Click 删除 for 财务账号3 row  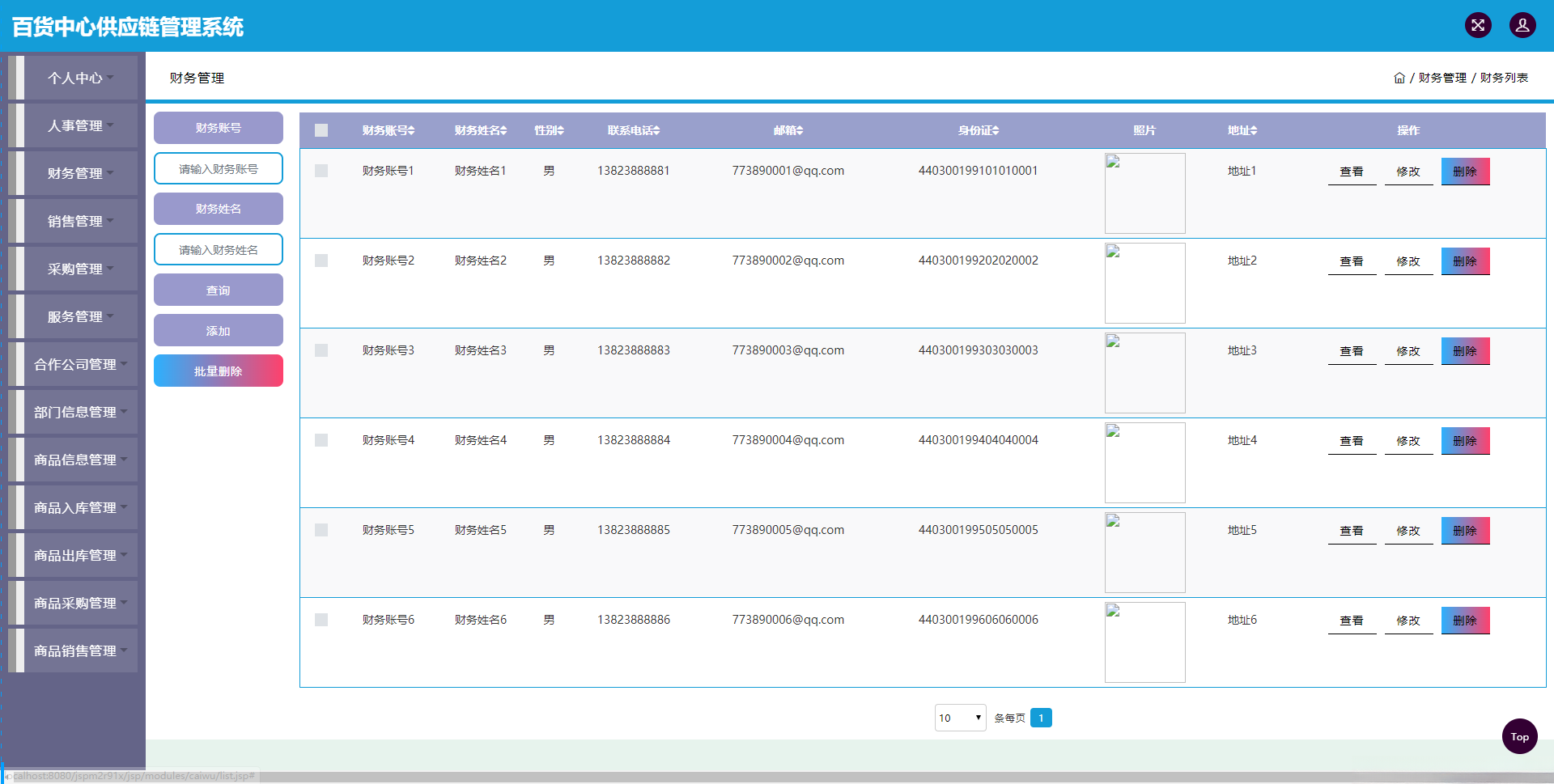pos(1465,351)
